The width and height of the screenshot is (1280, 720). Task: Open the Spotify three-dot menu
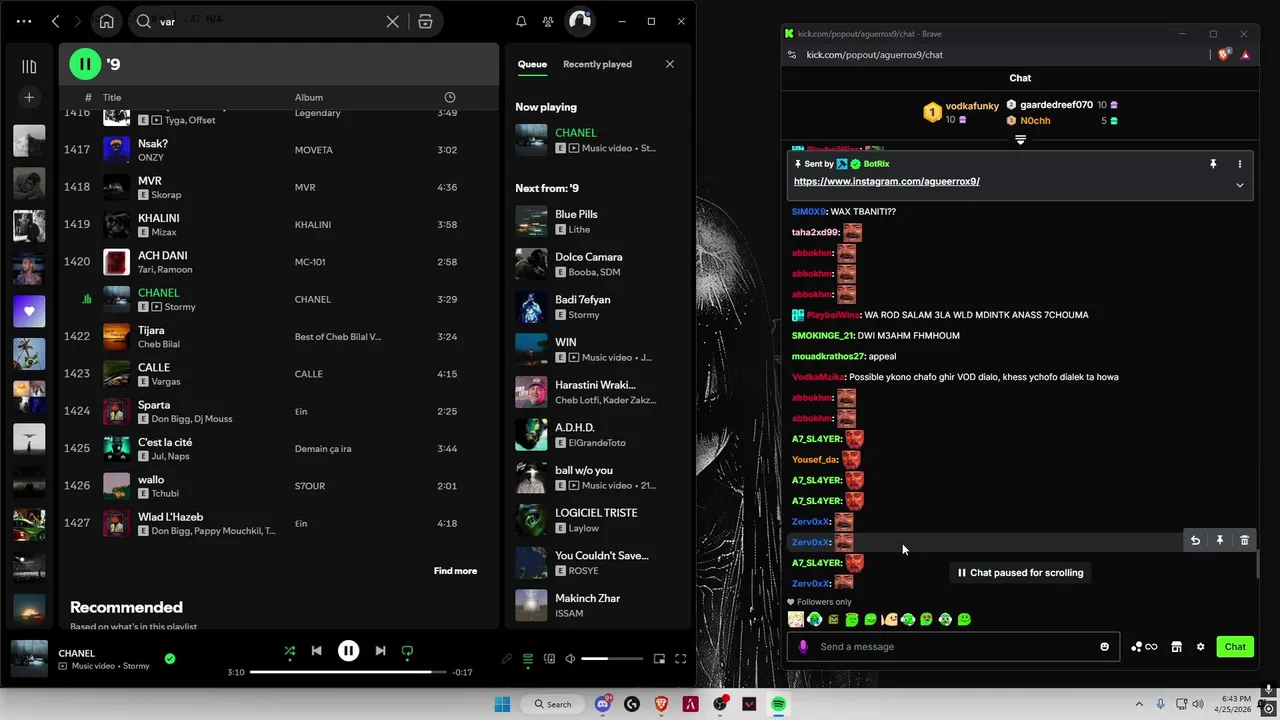tap(24, 21)
